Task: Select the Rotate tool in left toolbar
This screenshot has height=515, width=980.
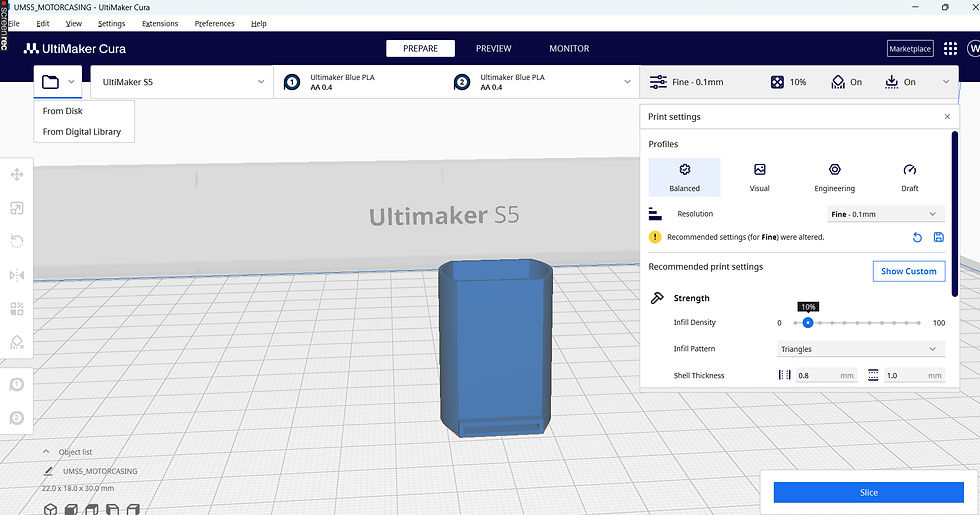Action: pyautogui.click(x=17, y=241)
